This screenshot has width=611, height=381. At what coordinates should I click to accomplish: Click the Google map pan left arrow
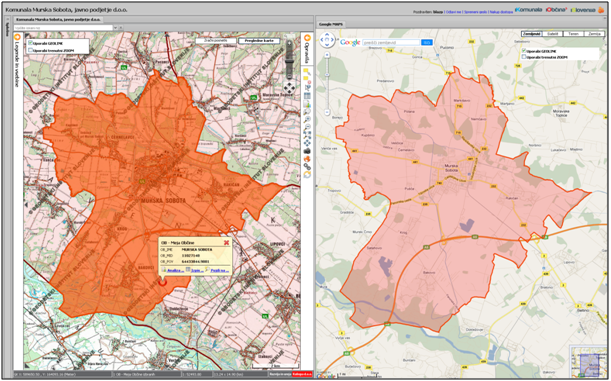[x=322, y=40]
